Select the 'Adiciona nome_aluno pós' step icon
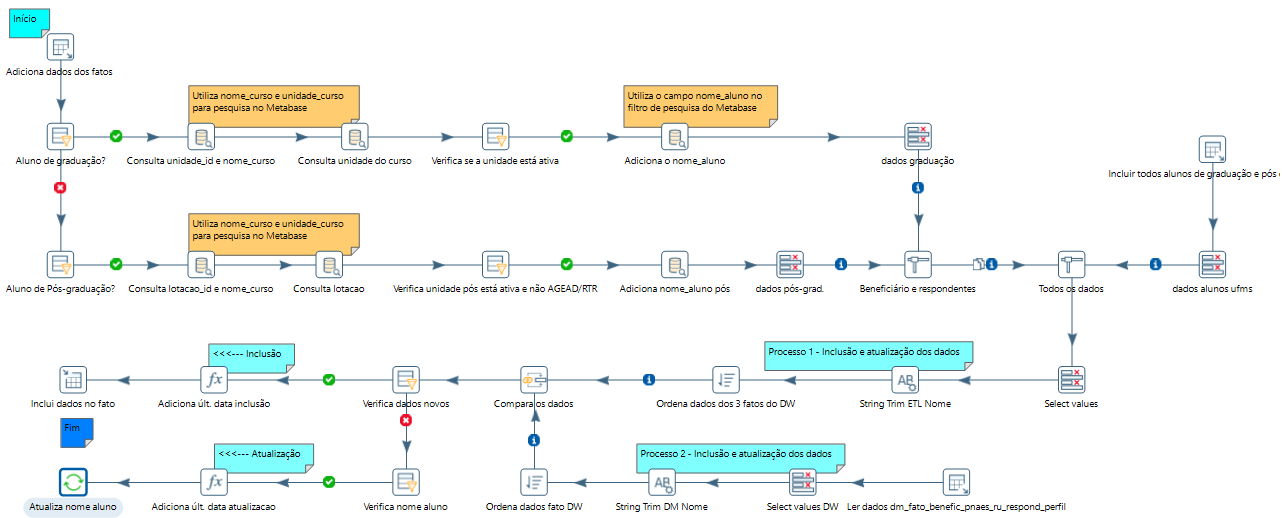1282x518 pixels. 675,265
